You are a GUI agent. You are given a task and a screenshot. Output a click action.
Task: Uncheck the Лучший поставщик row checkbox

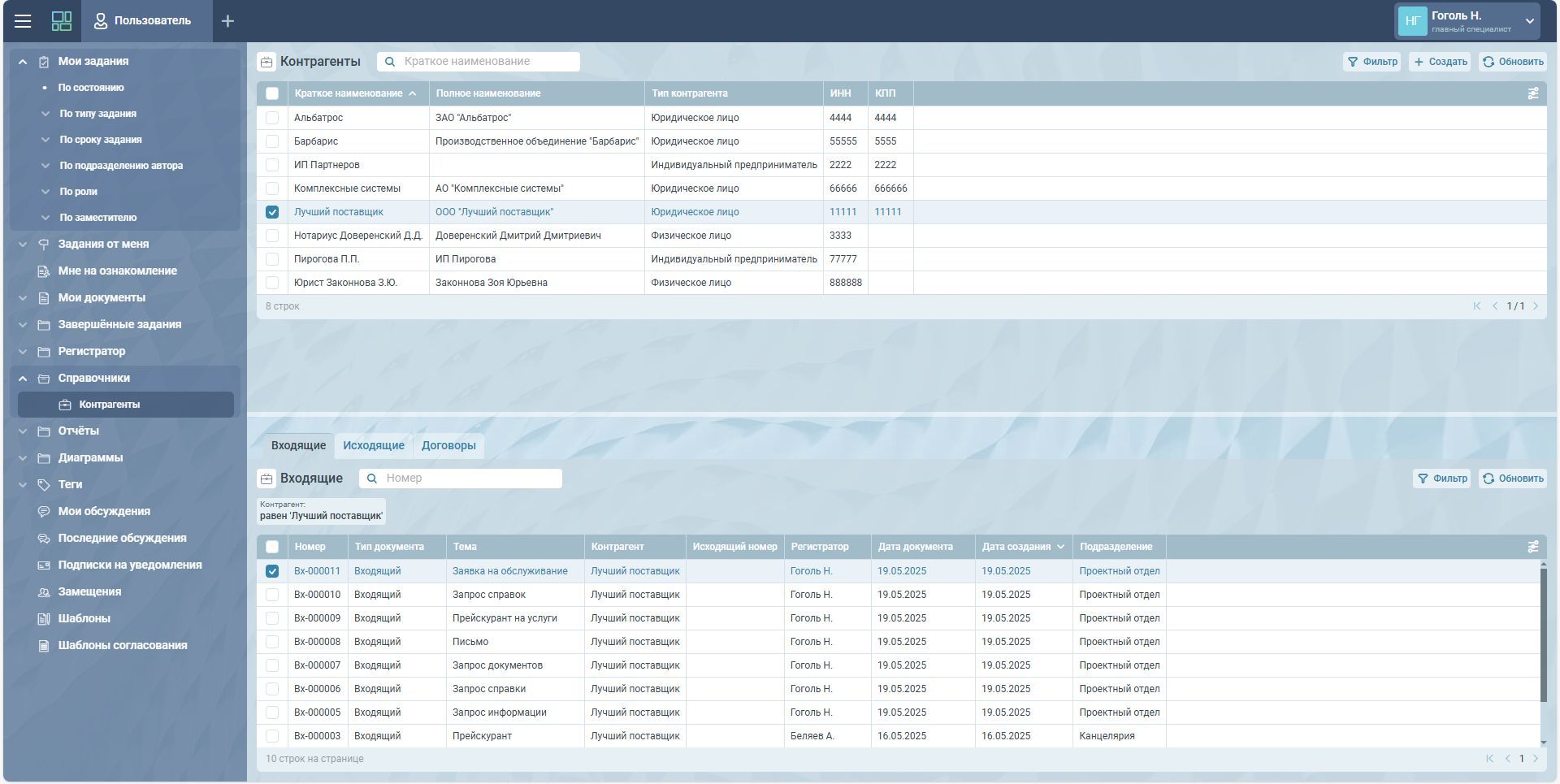[272, 212]
